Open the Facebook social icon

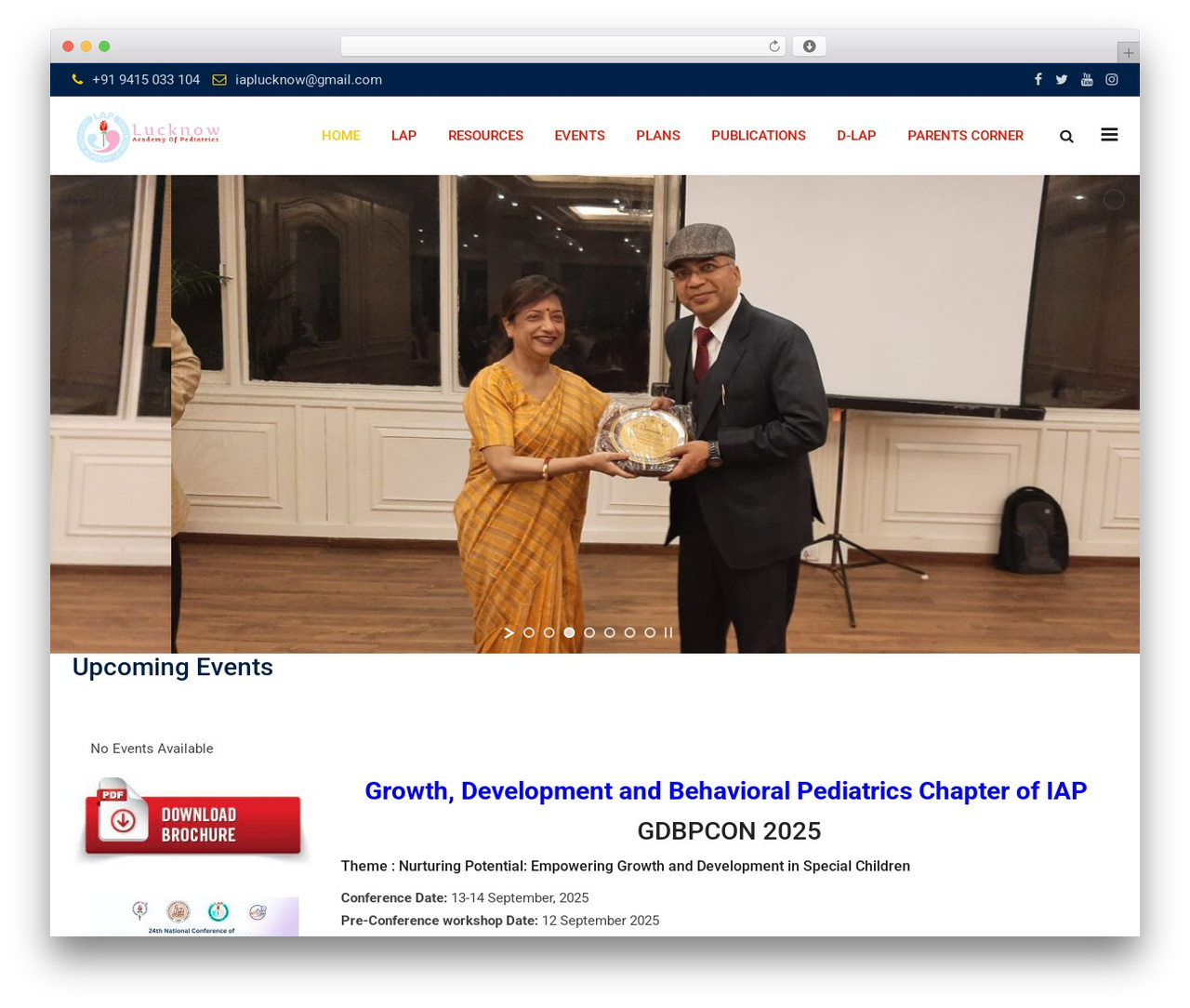point(1038,80)
